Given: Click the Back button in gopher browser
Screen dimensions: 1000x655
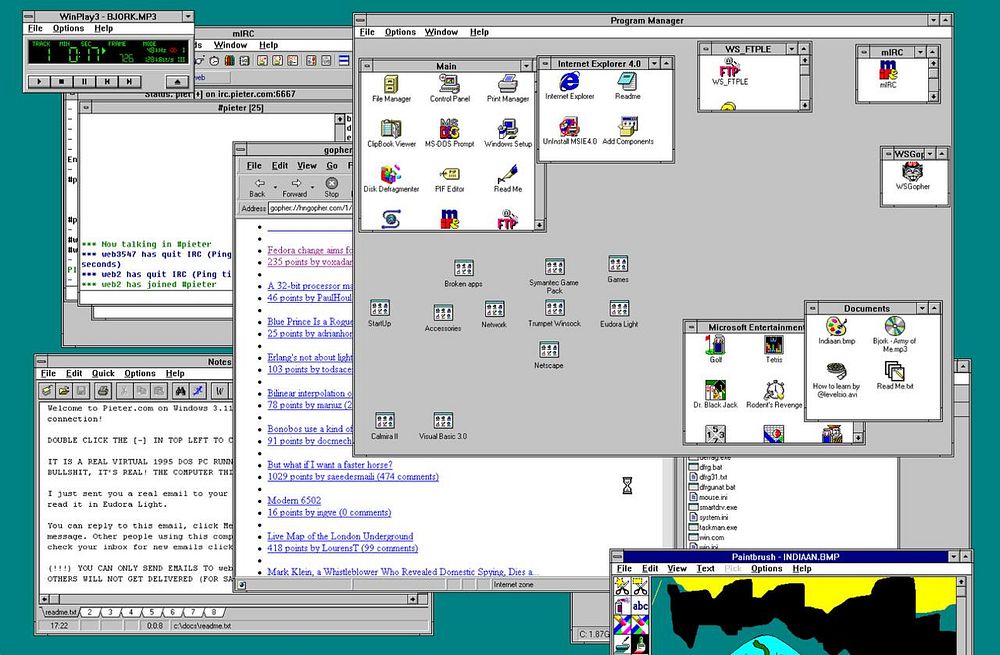Looking at the screenshot, I should [258, 188].
